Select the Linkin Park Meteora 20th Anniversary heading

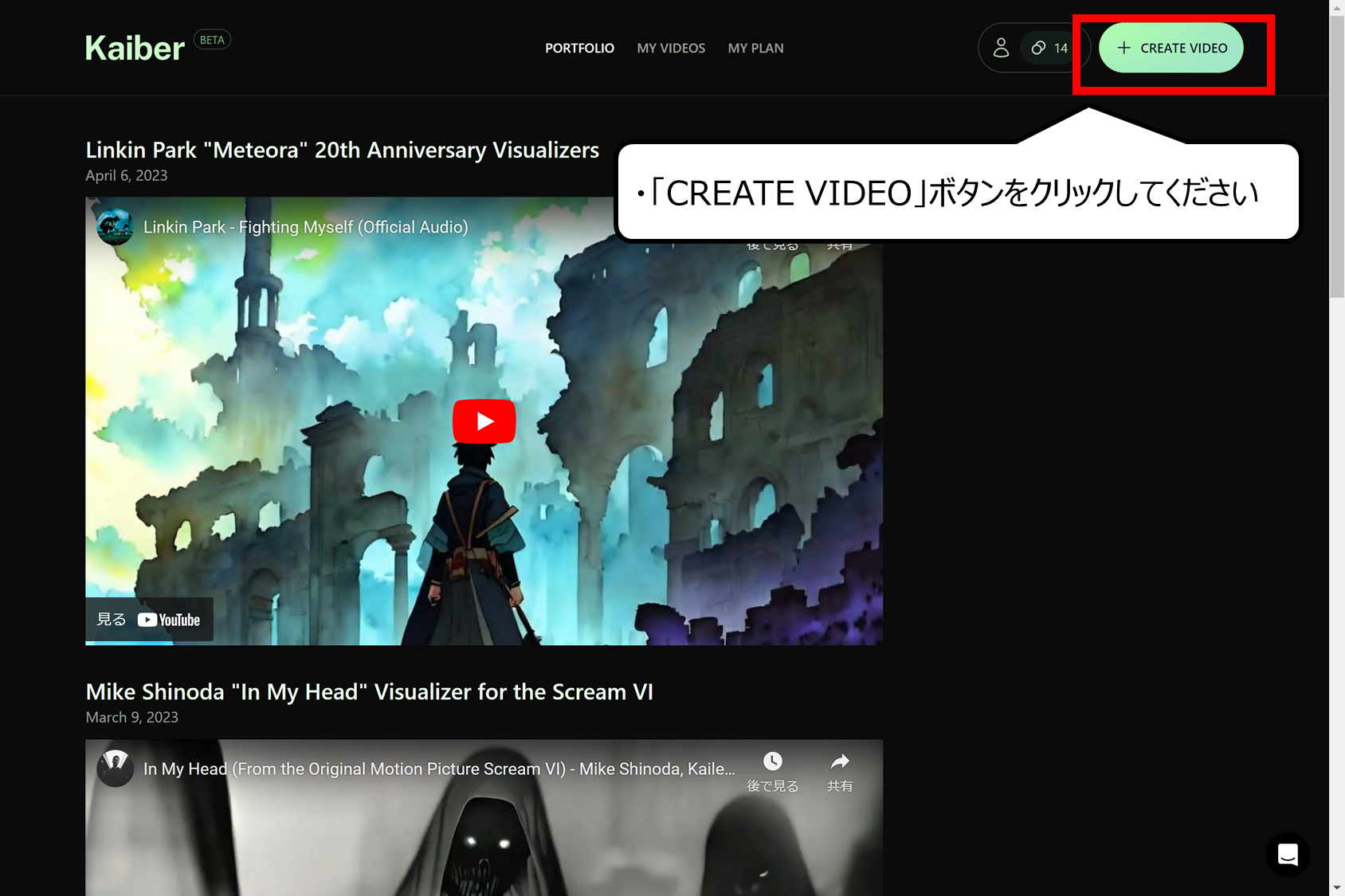pos(342,150)
